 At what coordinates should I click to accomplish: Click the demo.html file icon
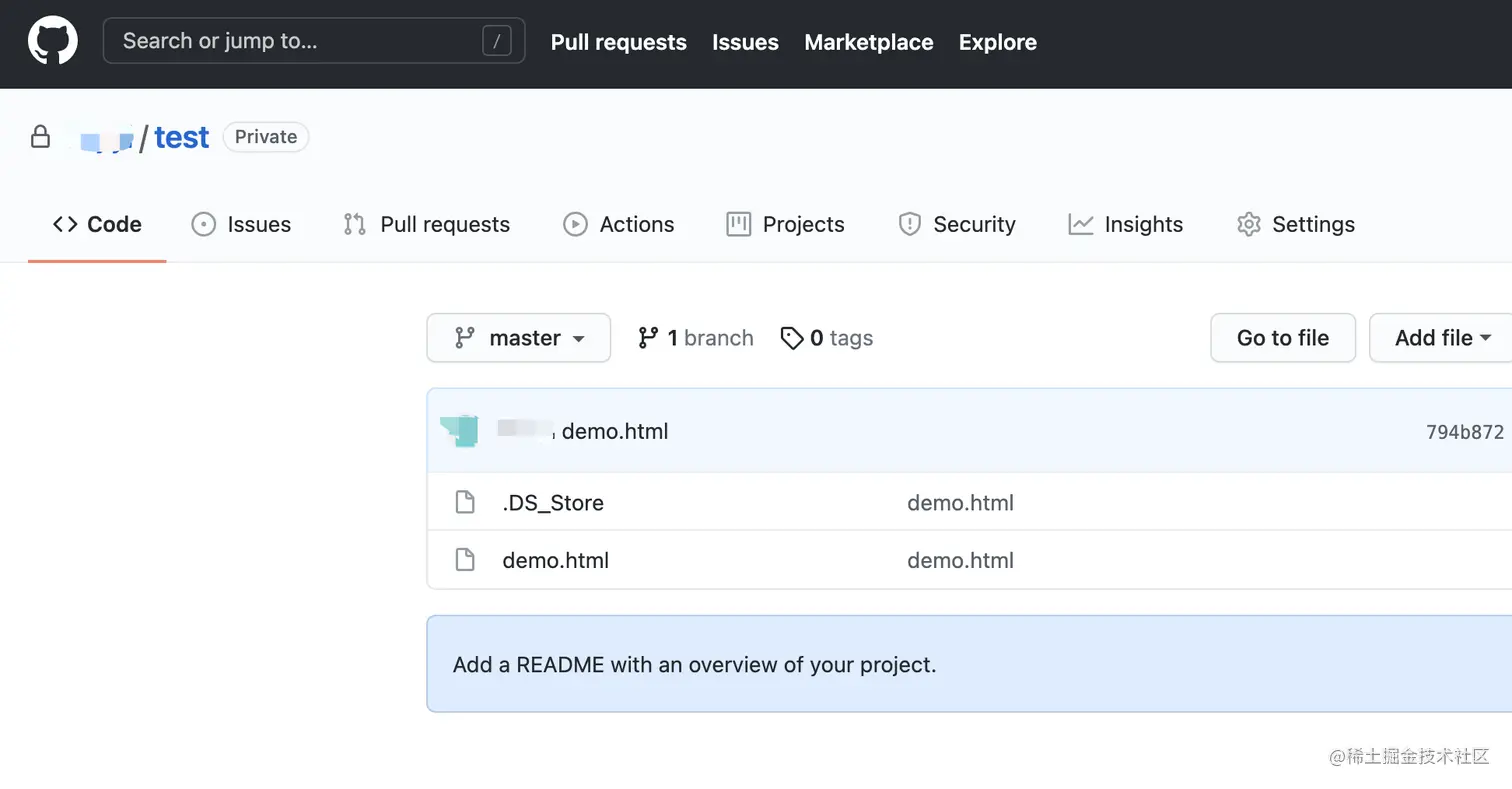point(465,560)
